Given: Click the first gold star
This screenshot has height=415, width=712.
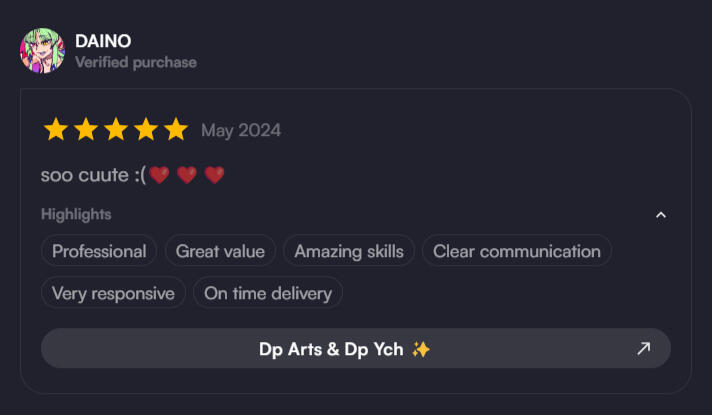Looking at the screenshot, I should point(55,130).
